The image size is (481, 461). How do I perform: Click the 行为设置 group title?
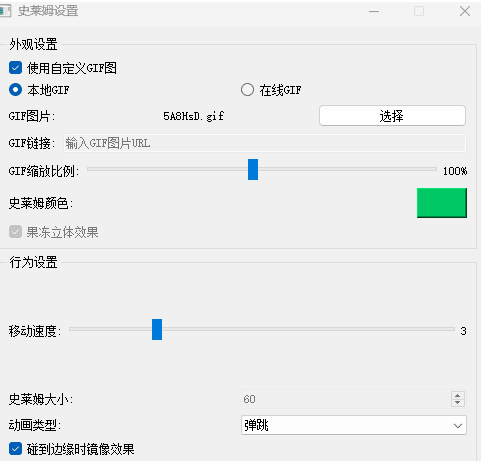click(x=33, y=262)
